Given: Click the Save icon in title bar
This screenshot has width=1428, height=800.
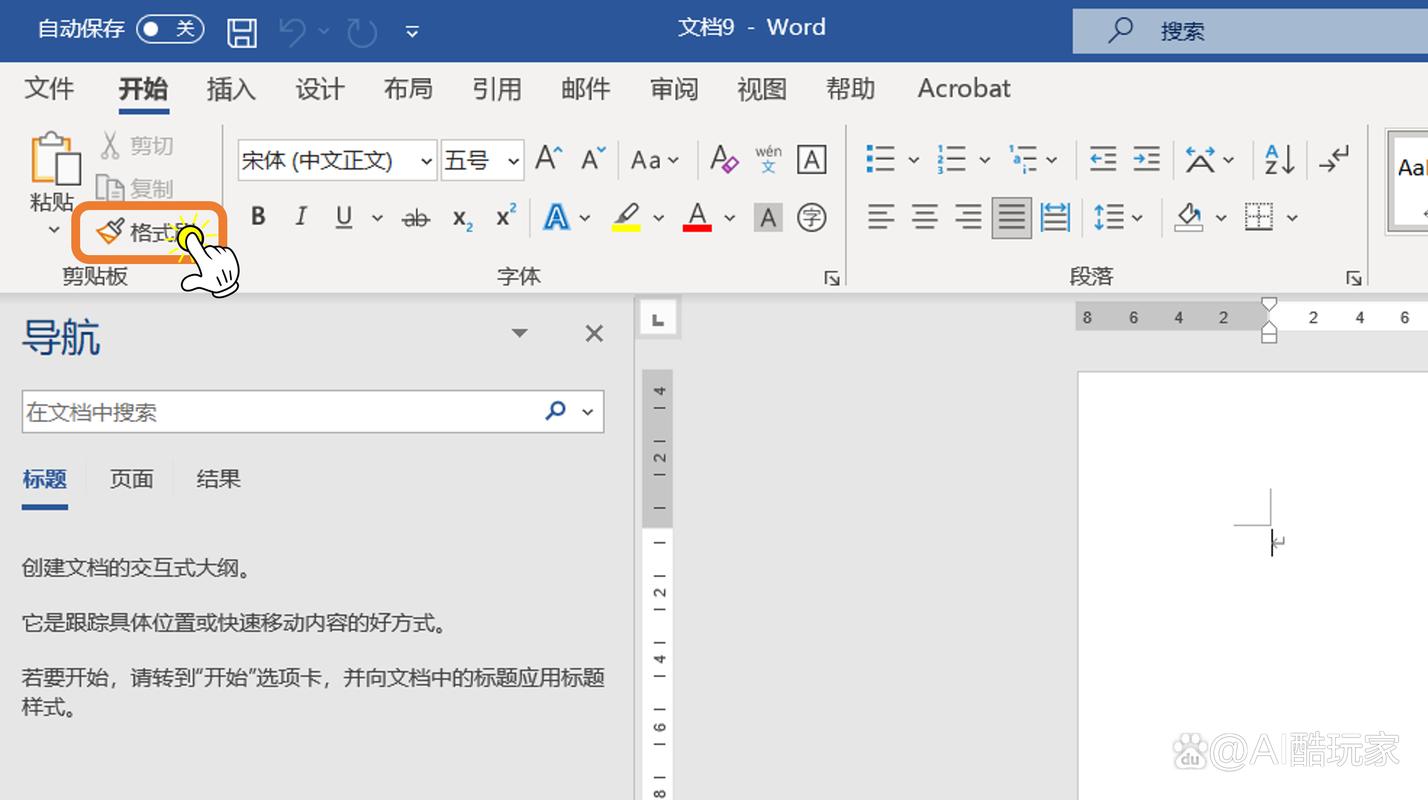Looking at the screenshot, I should 242,32.
